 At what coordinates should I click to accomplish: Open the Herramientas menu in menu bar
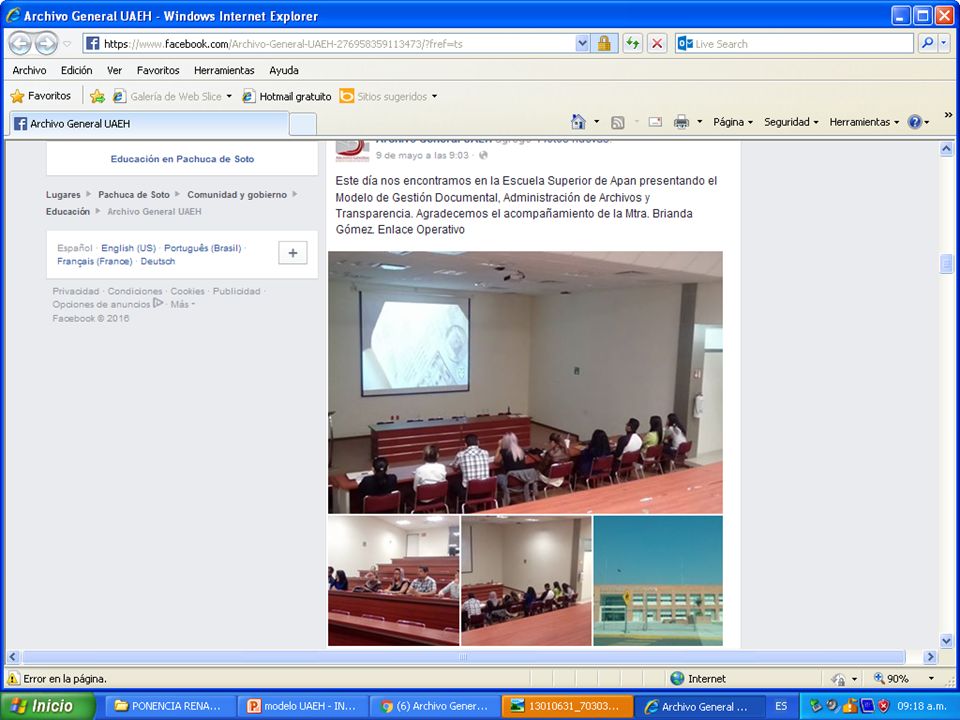pyautogui.click(x=224, y=70)
